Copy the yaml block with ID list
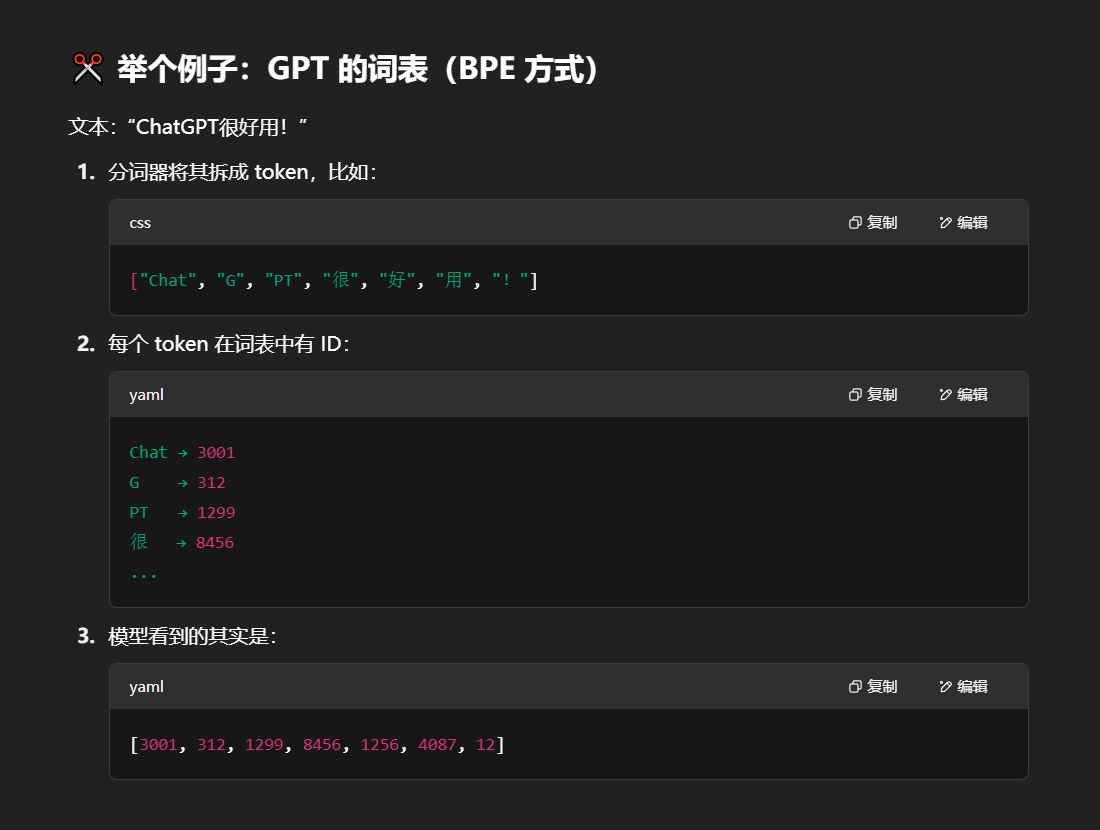Screen dimensions: 1100x830 coord(873,686)
